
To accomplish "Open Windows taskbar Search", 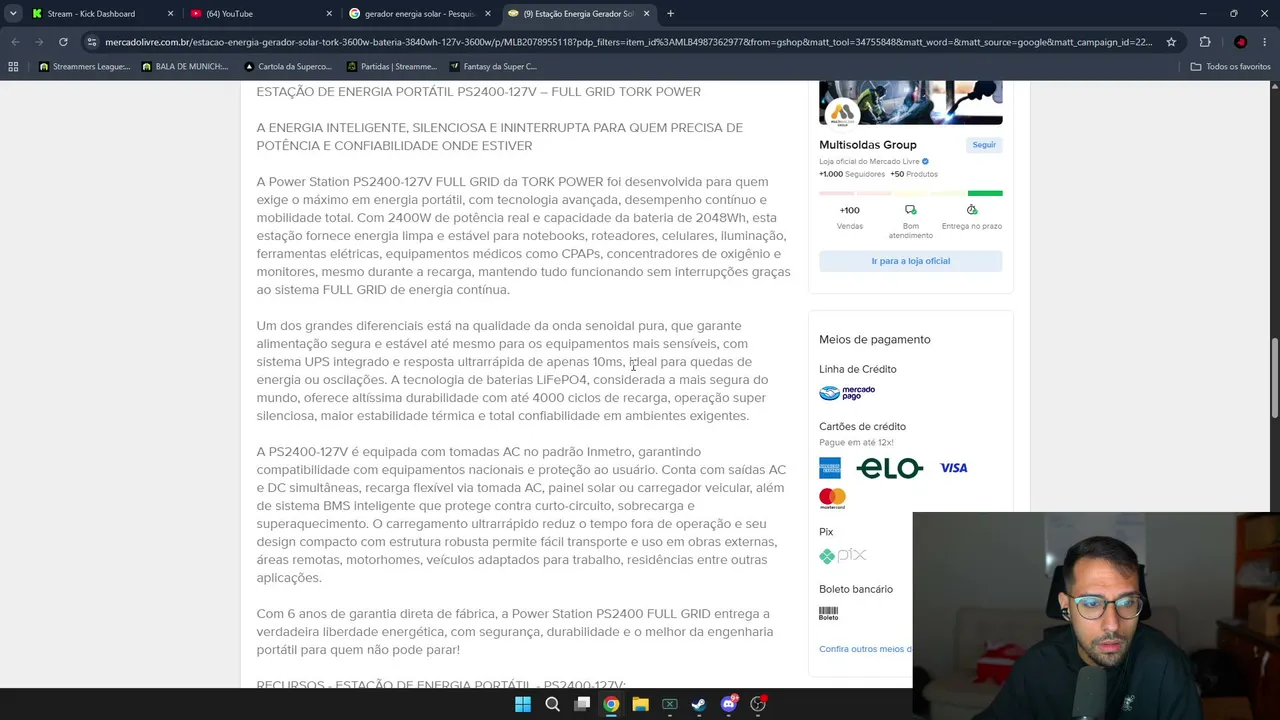I will click(552, 704).
